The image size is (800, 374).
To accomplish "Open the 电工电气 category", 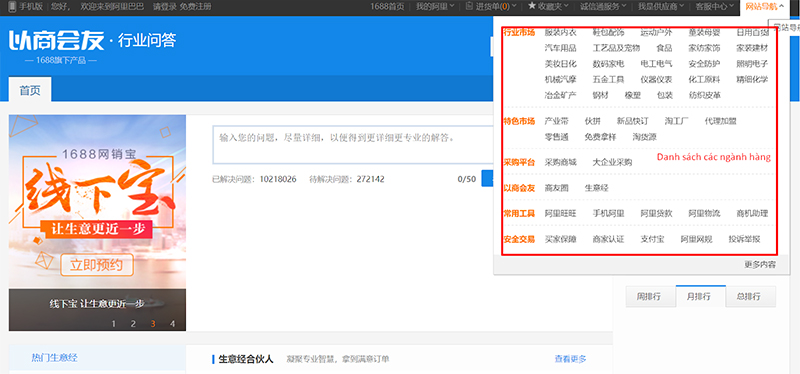I will click(x=656, y=64).
